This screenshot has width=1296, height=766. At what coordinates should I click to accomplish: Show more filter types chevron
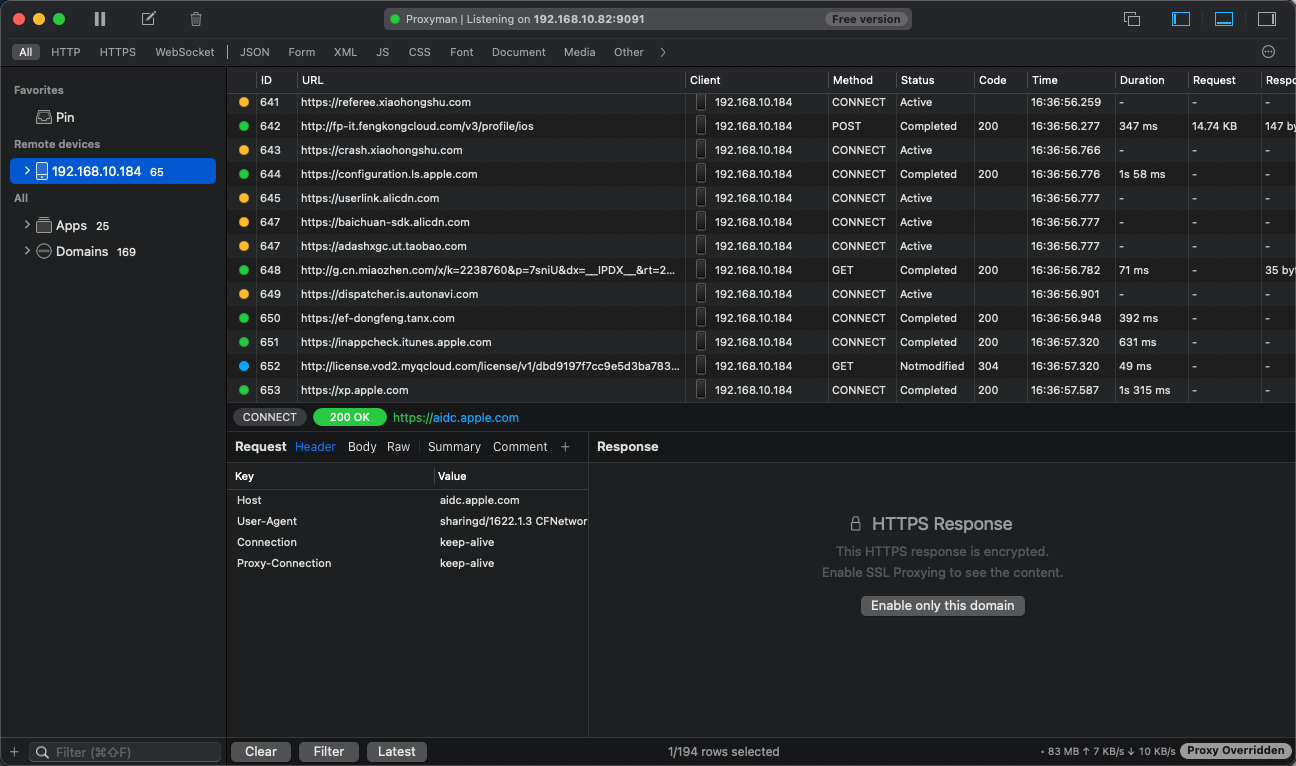click(663, 52)
